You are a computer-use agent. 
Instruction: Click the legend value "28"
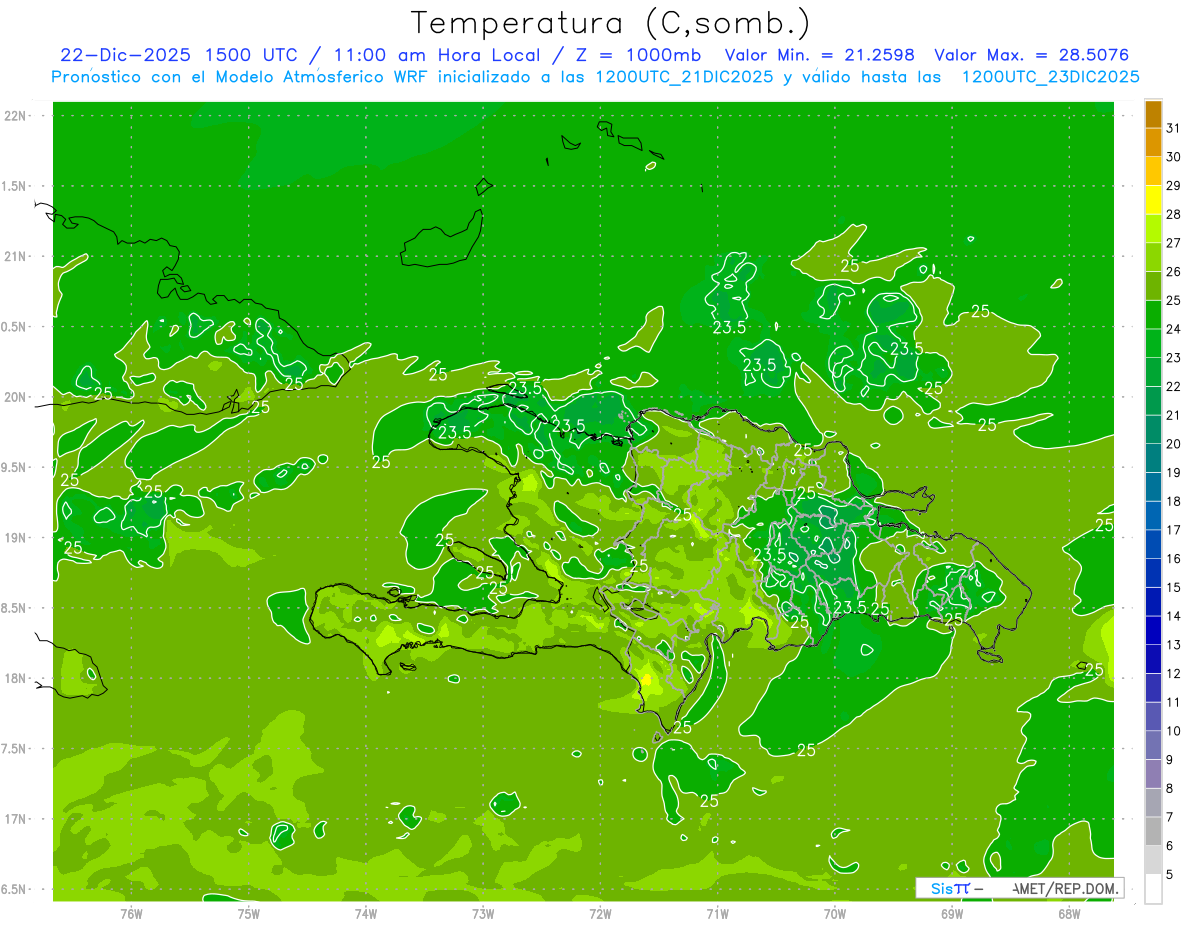(x=1173, y=214)
